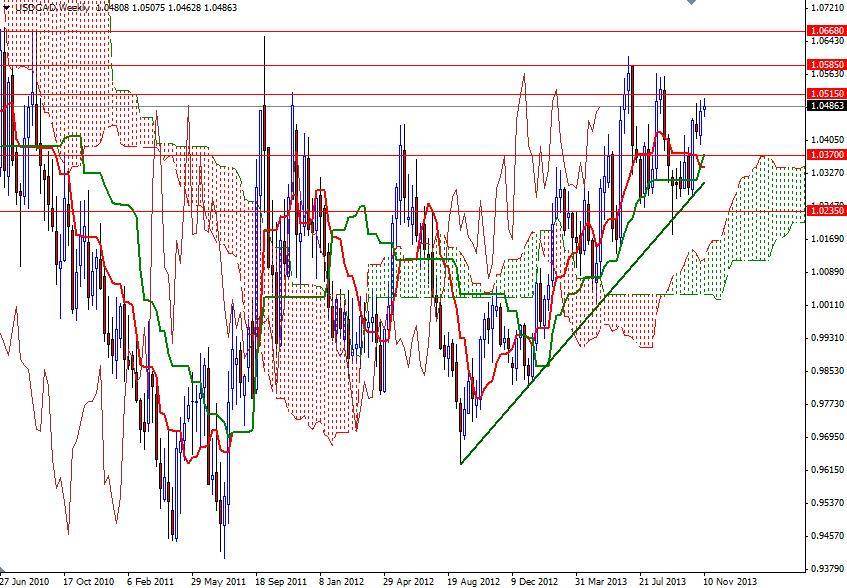Click the 1.03700 support price label

pyautogui.click(x=829, y=156)
